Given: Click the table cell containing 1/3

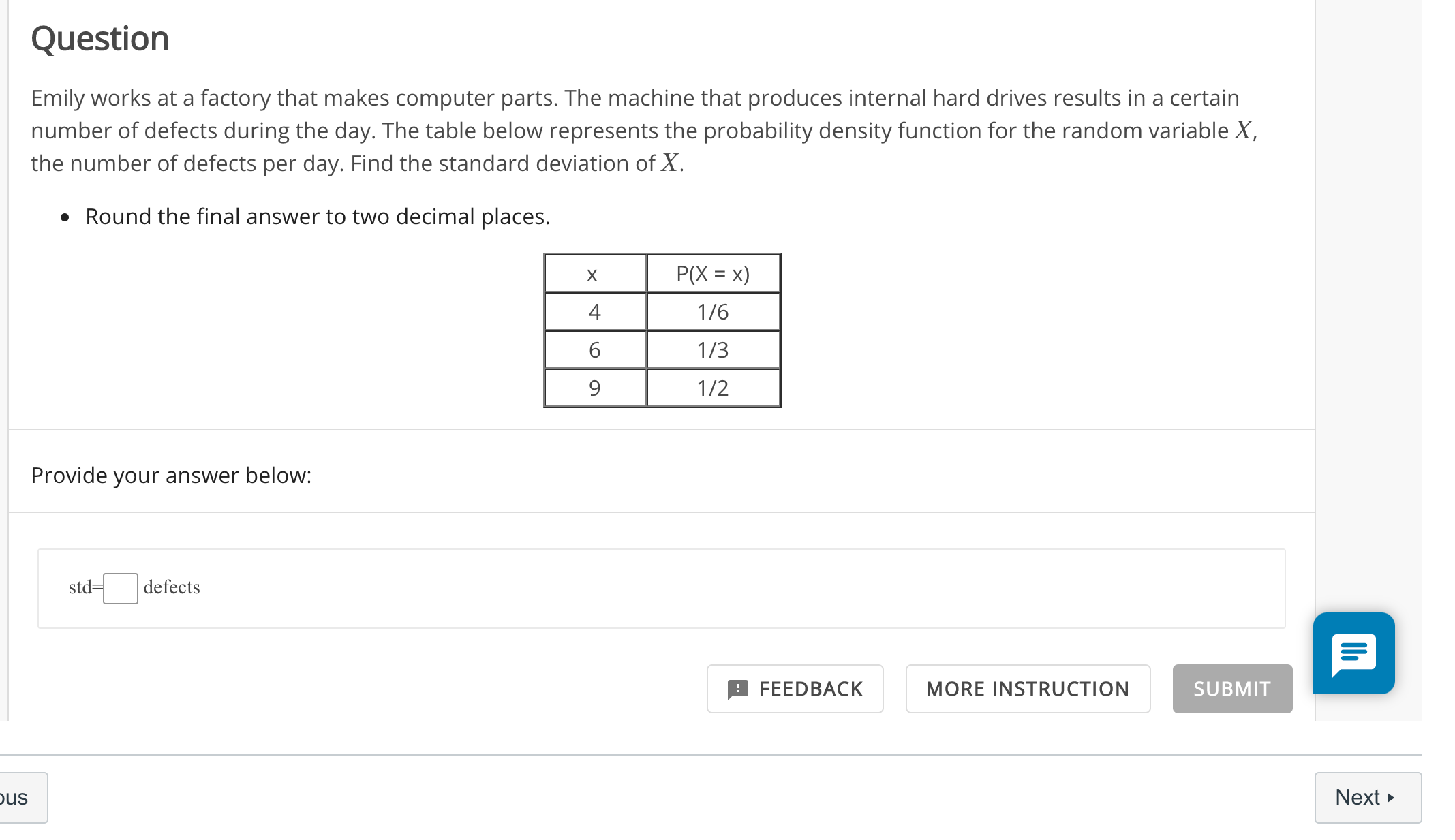Looking at the screenshot, I should pyautogui.click(x=712, y=349).
